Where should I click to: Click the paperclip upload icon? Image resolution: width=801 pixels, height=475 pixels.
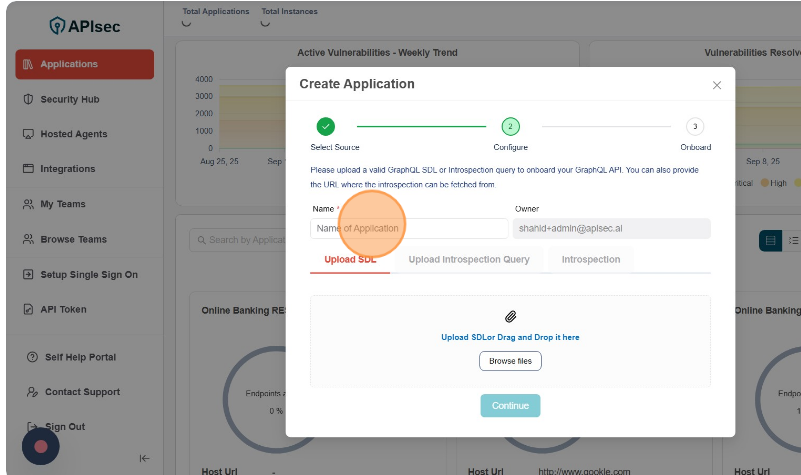pos(510,316)
